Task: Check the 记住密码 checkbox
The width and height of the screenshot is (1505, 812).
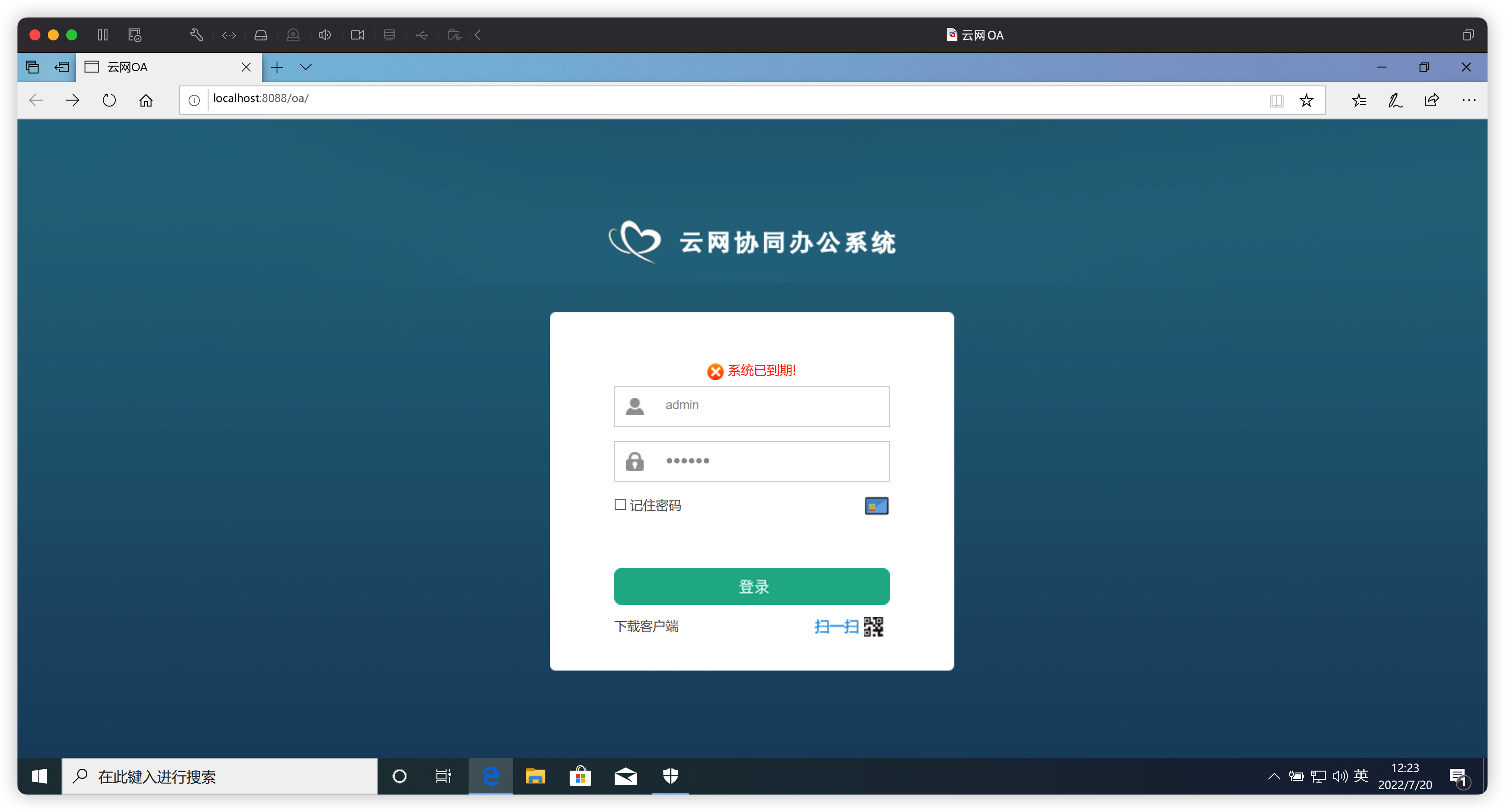Action: tap(620, 505)
